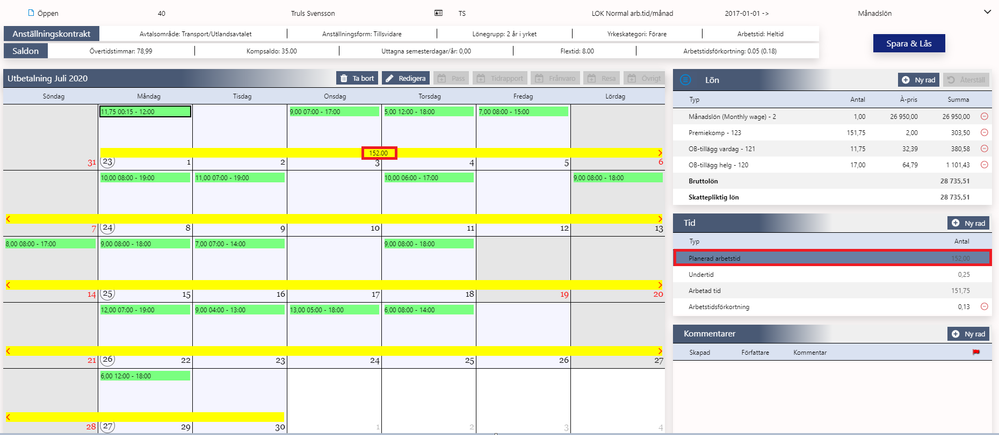Image resolution: width=999 pixels, height=435 pixels.
Task: Remove the Premiekomp - 123 row
Action: pos(984,132)
